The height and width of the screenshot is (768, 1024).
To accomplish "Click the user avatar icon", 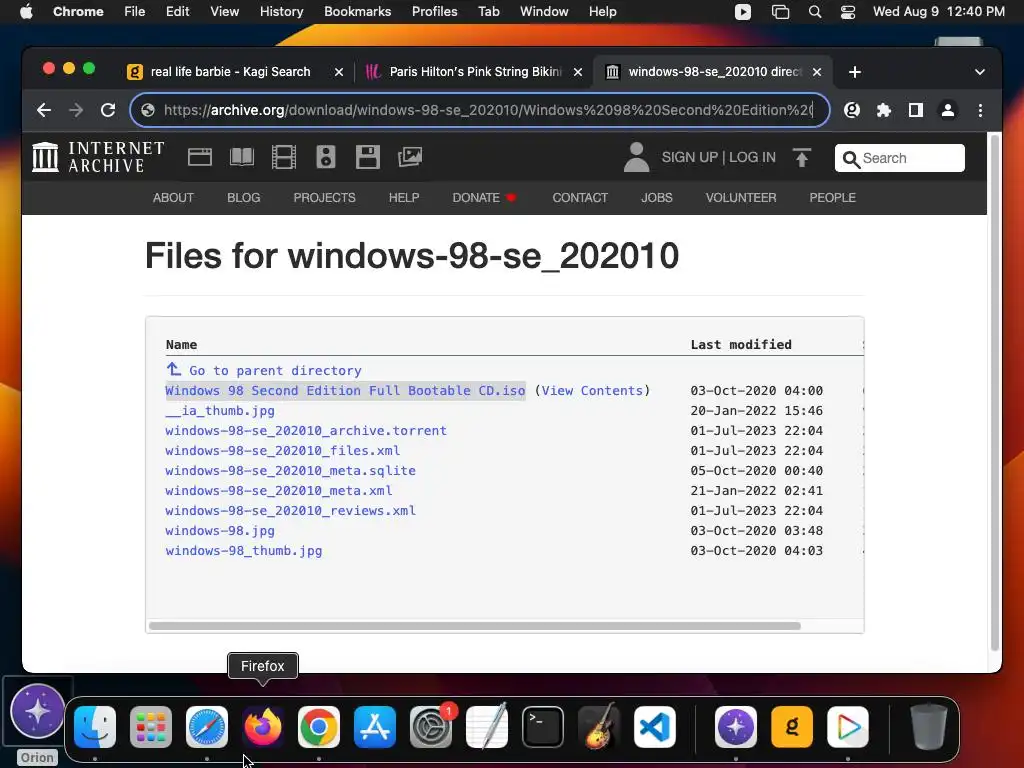I will 636,157.
